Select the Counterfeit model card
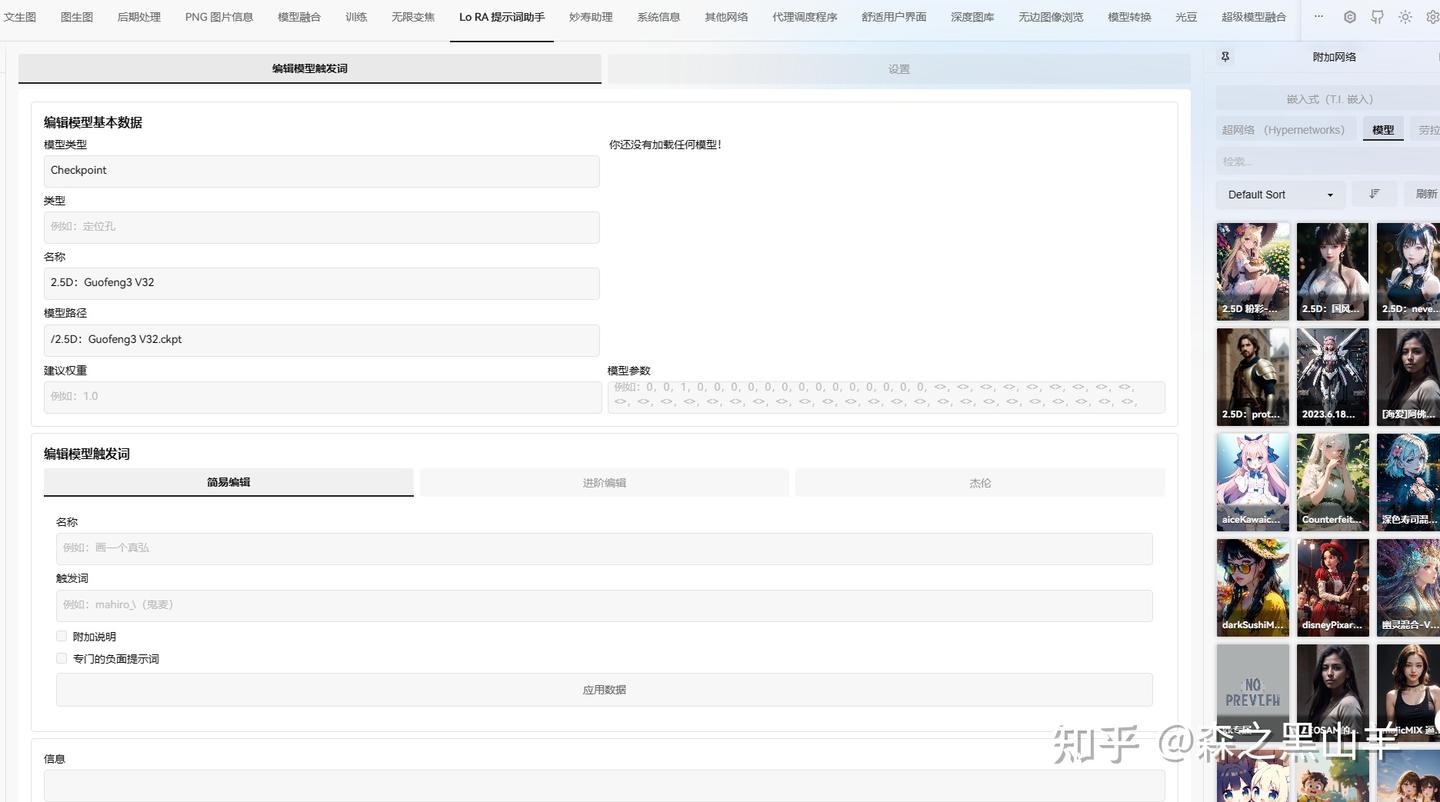Viewport: 1440px width, 802px height. [x=1333, y=481]
